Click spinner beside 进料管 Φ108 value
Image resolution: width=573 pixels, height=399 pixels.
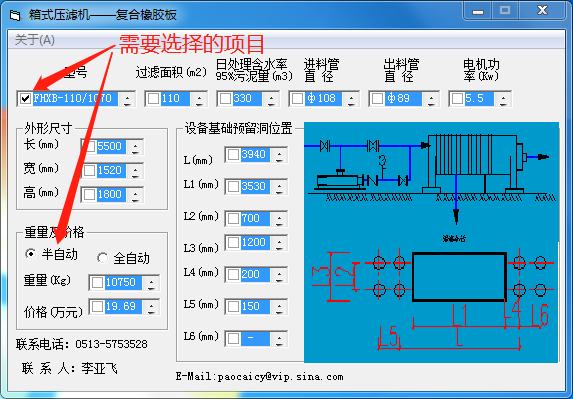point(352,99)
